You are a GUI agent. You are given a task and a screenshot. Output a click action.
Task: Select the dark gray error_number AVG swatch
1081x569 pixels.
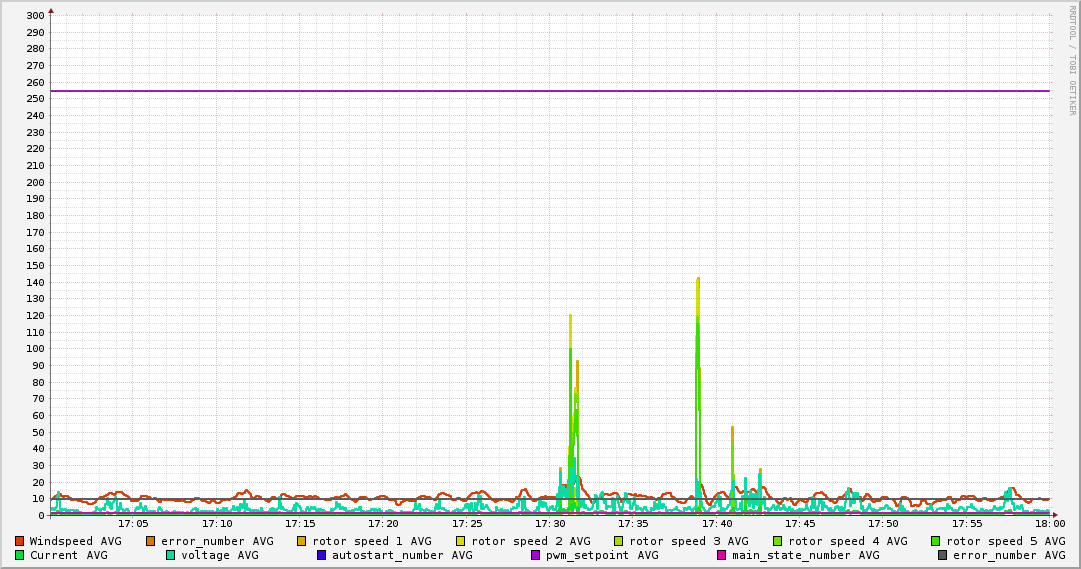[x=943, y=555]
